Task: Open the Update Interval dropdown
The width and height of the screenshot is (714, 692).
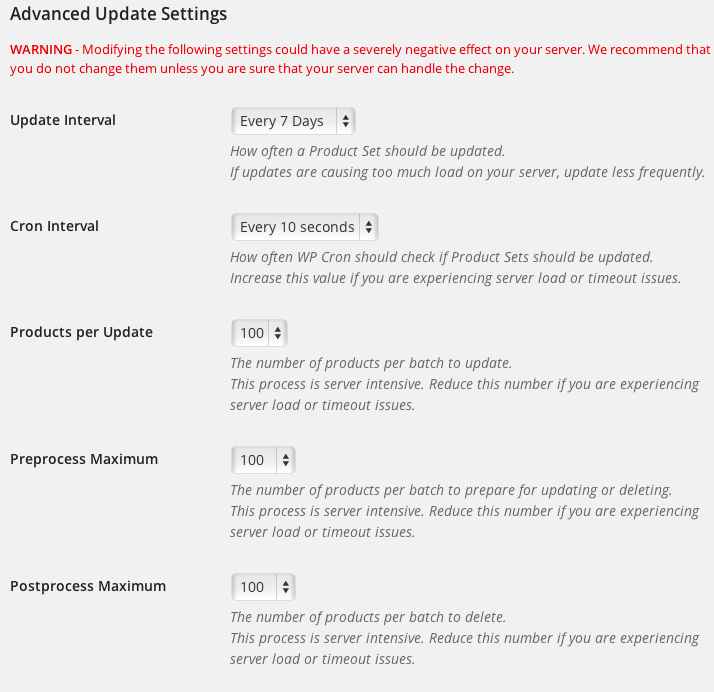Action: point(293,121)
